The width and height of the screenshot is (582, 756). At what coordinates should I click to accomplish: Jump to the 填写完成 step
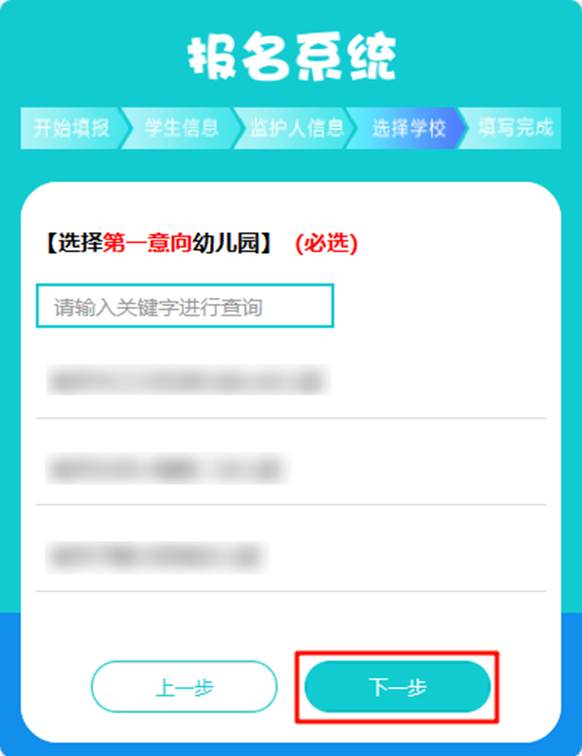coord(514,128)
